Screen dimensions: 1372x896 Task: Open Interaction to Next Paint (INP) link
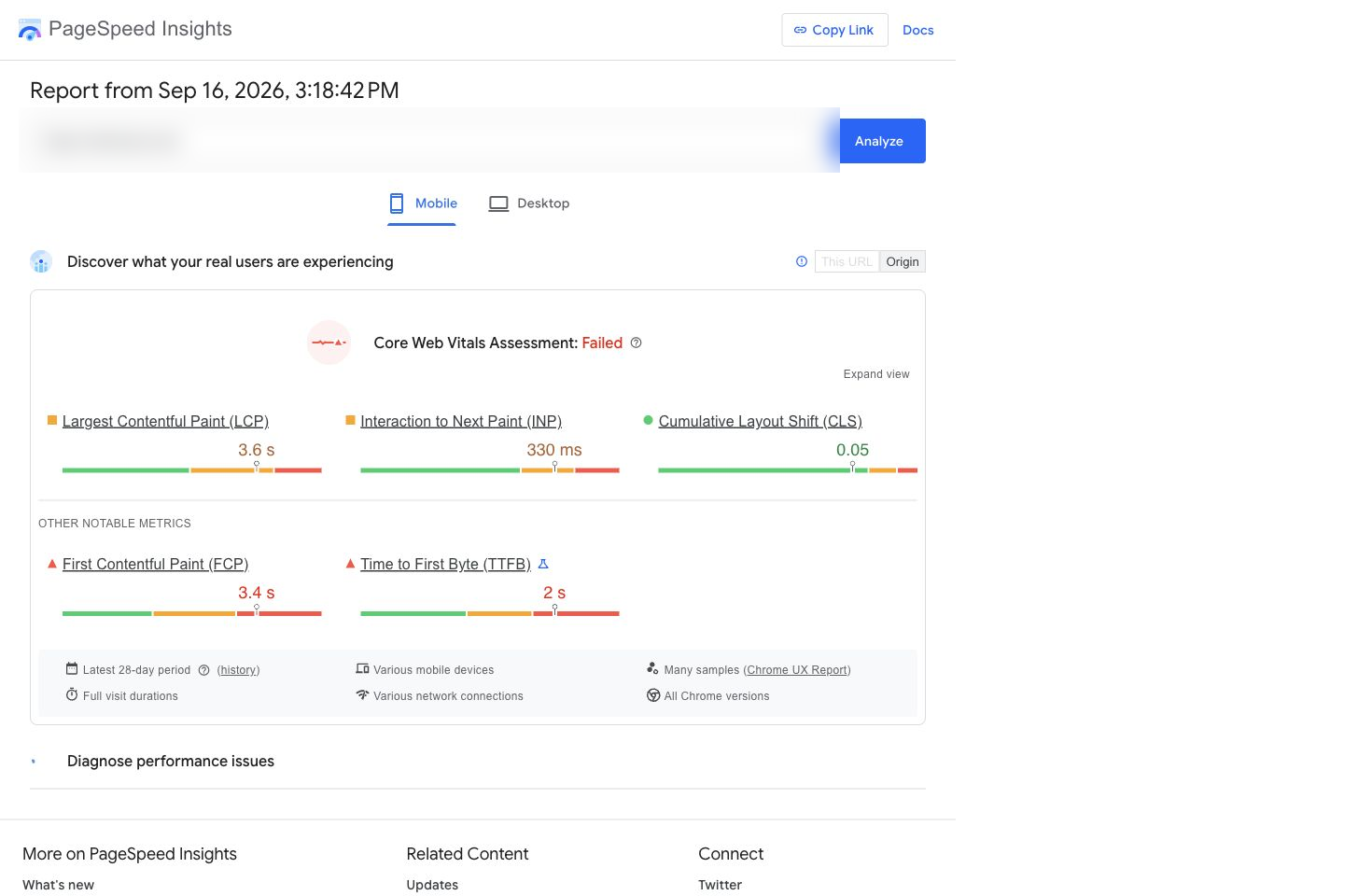461,421
